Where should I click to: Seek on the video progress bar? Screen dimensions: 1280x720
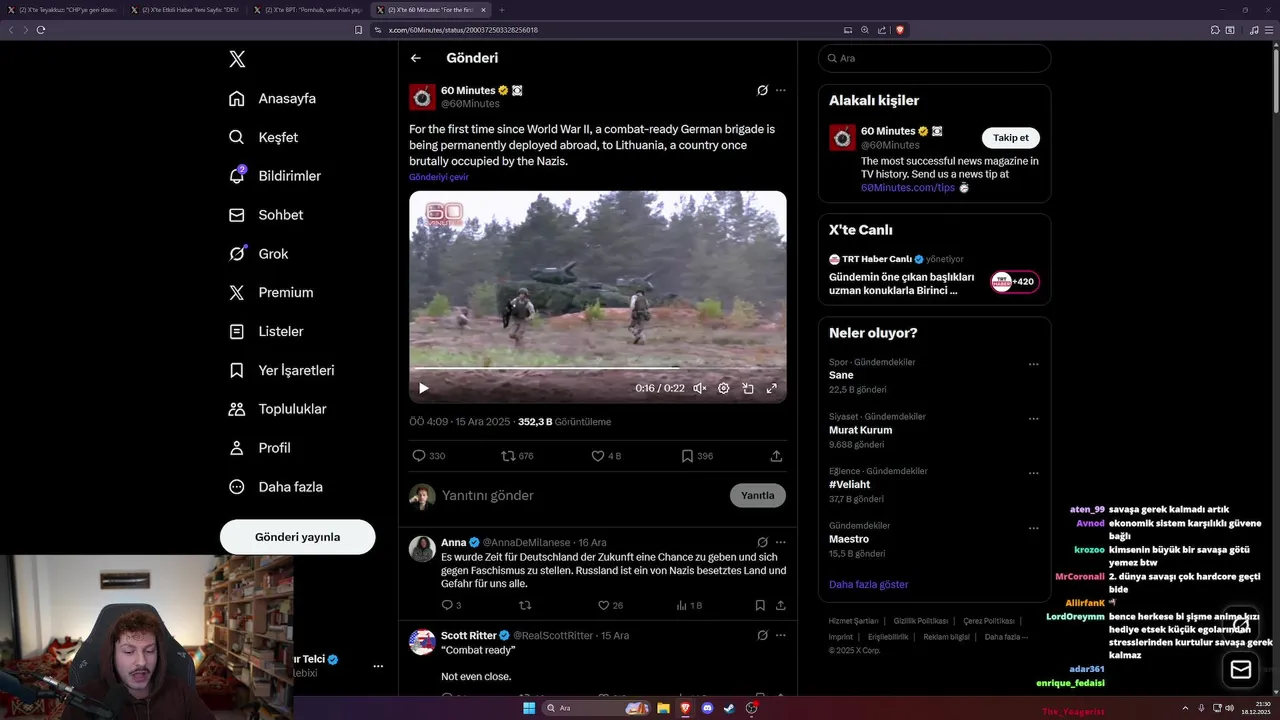tap(598, 368)
